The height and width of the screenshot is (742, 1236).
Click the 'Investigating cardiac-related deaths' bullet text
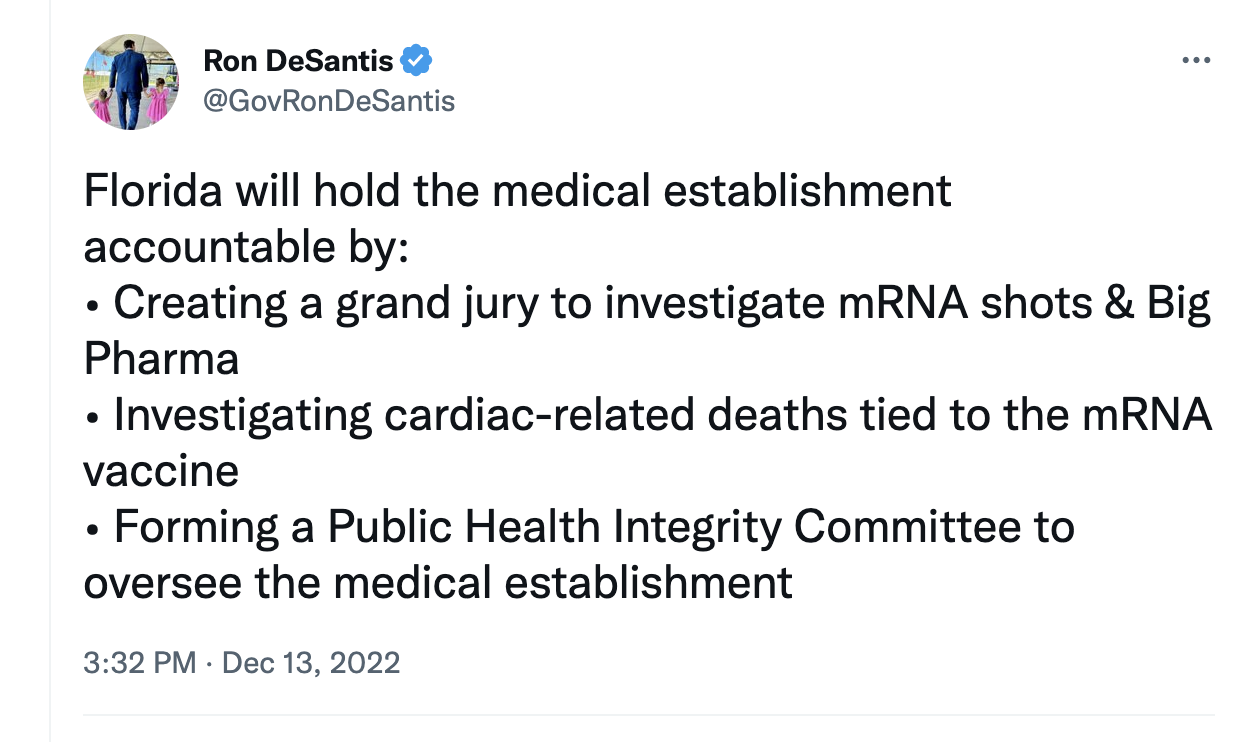click(472, 415)
